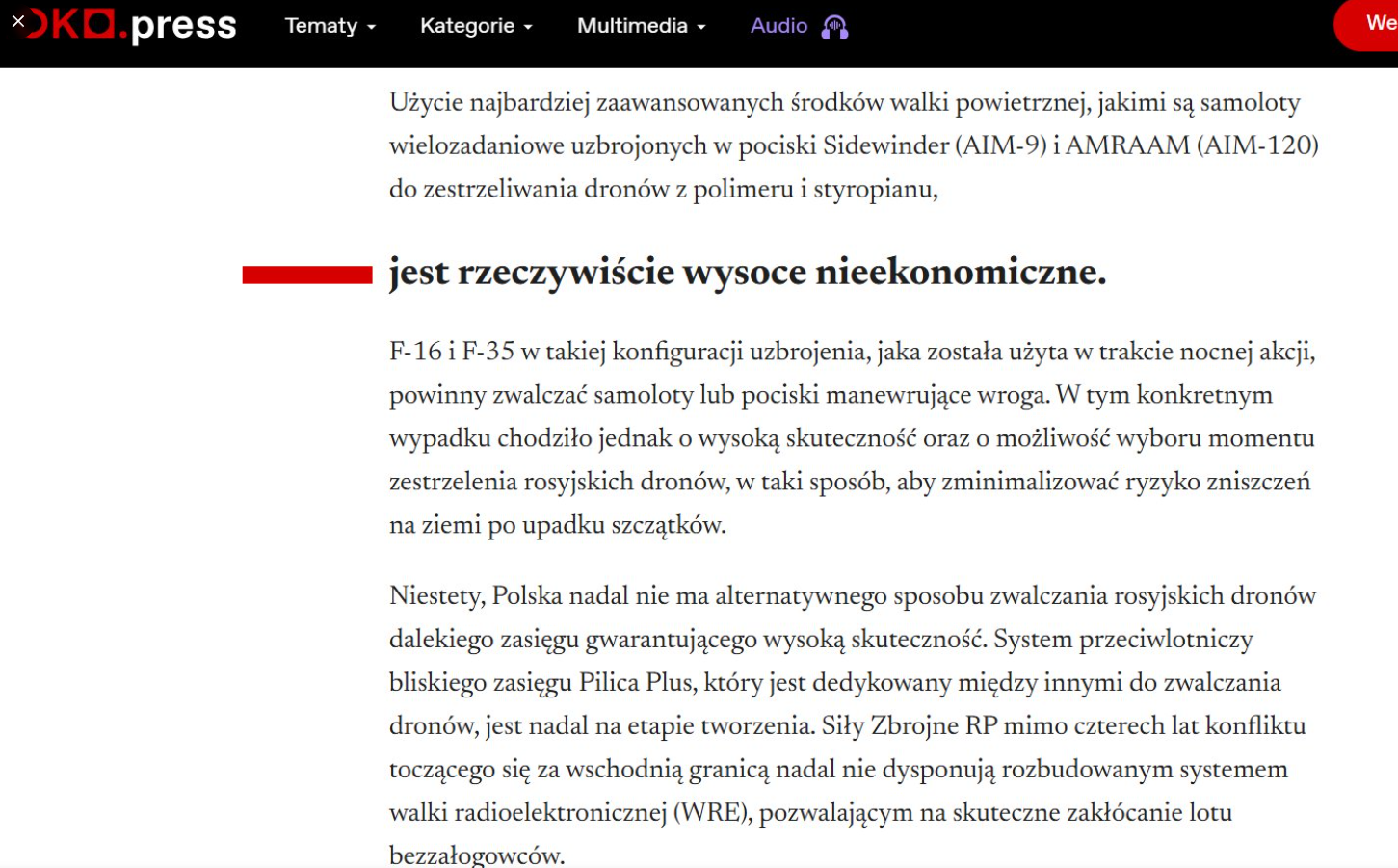Image resolution: width=1398 pixels, height=868 pixels.
Task: Click the paragraph starting with 'Użycie najbardziej'
Action: pos(853,145)
